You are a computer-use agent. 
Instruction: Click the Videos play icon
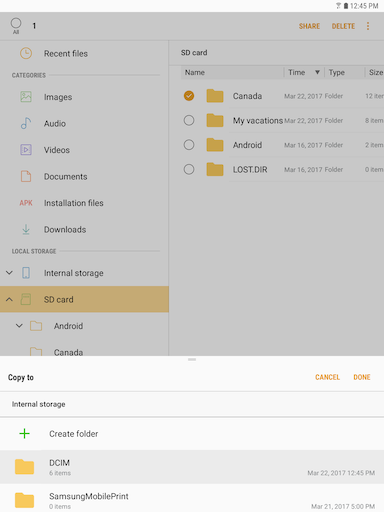pyautogui.click(x=26, y=150)
